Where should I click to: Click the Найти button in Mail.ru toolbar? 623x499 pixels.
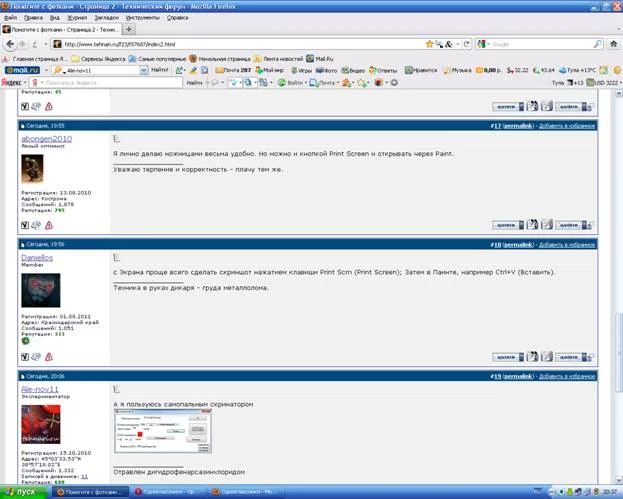point(160,70)
